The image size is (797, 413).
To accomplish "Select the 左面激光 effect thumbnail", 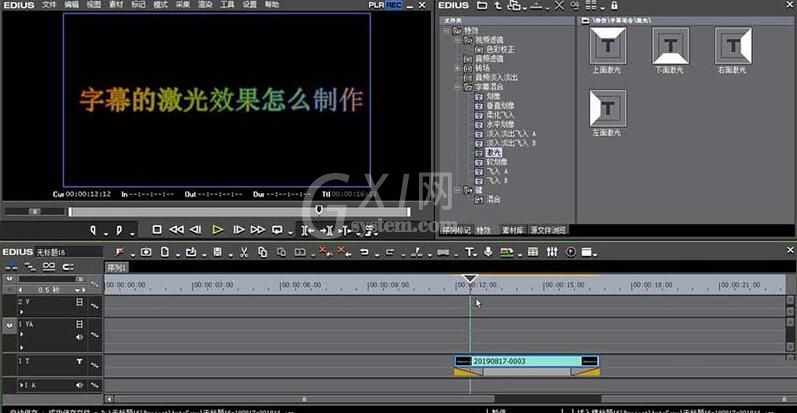I will 607,108.
